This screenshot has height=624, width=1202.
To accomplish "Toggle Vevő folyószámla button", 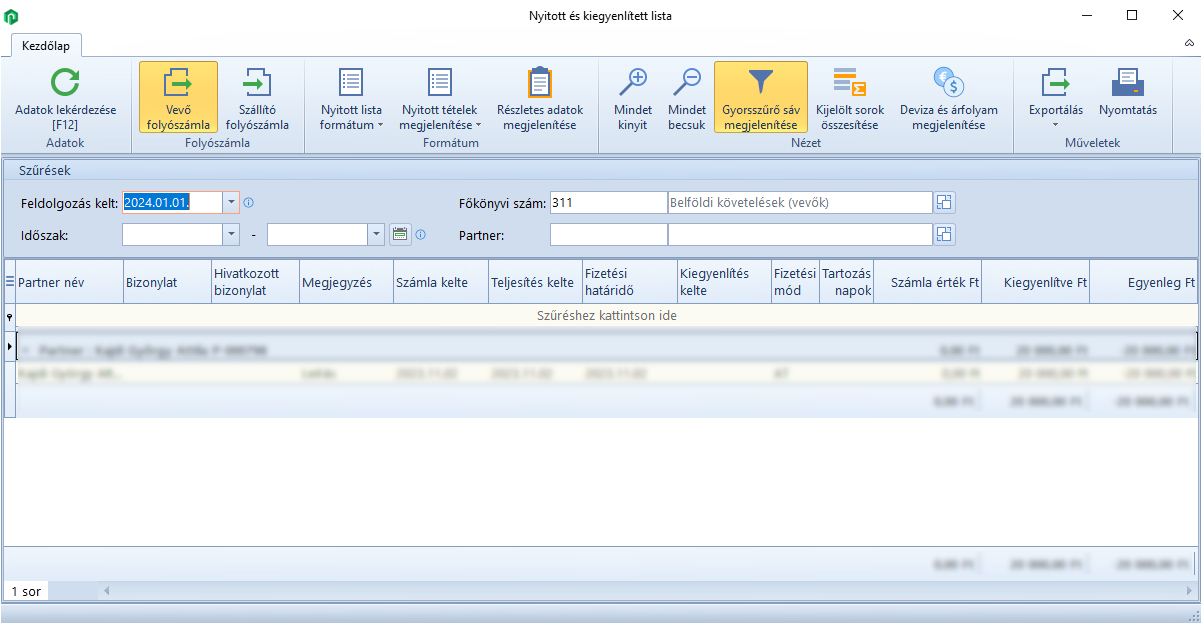I will 178,98.
